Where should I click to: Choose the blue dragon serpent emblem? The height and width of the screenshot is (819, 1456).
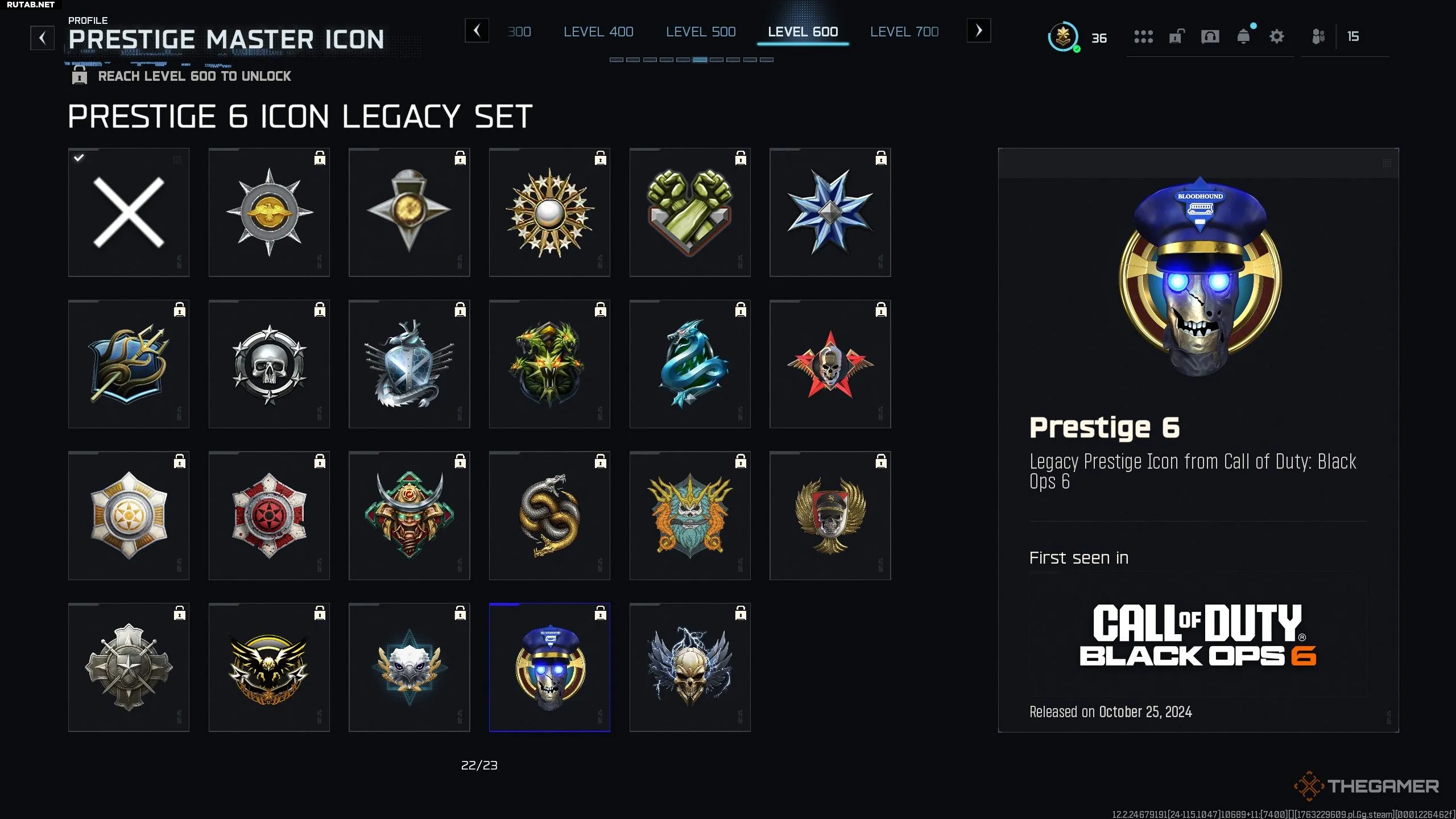tap(690, 364)
